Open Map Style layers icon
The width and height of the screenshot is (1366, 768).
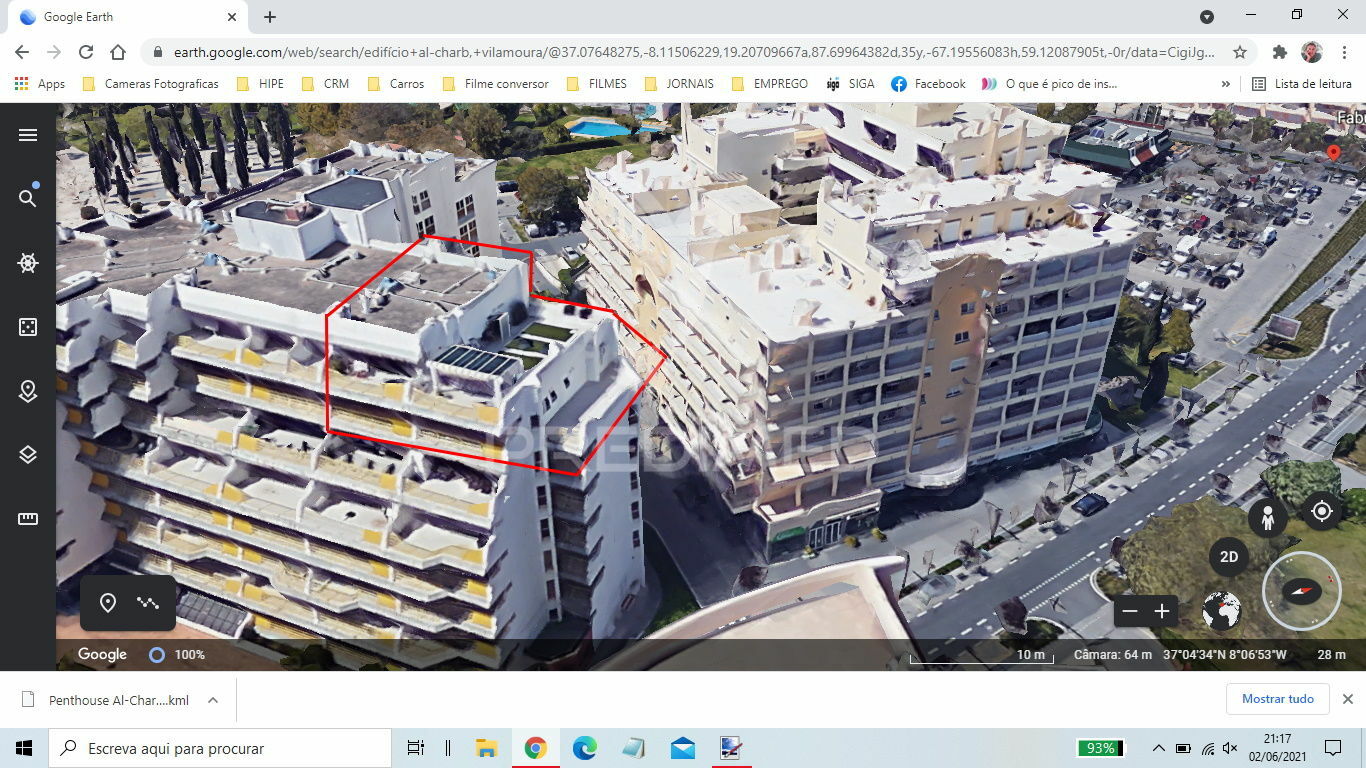pos(28,455)
